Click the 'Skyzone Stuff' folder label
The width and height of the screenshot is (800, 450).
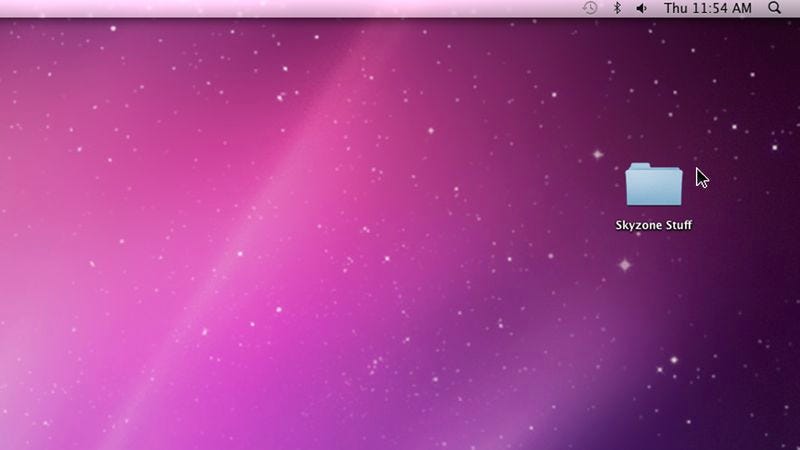[654, 225]
